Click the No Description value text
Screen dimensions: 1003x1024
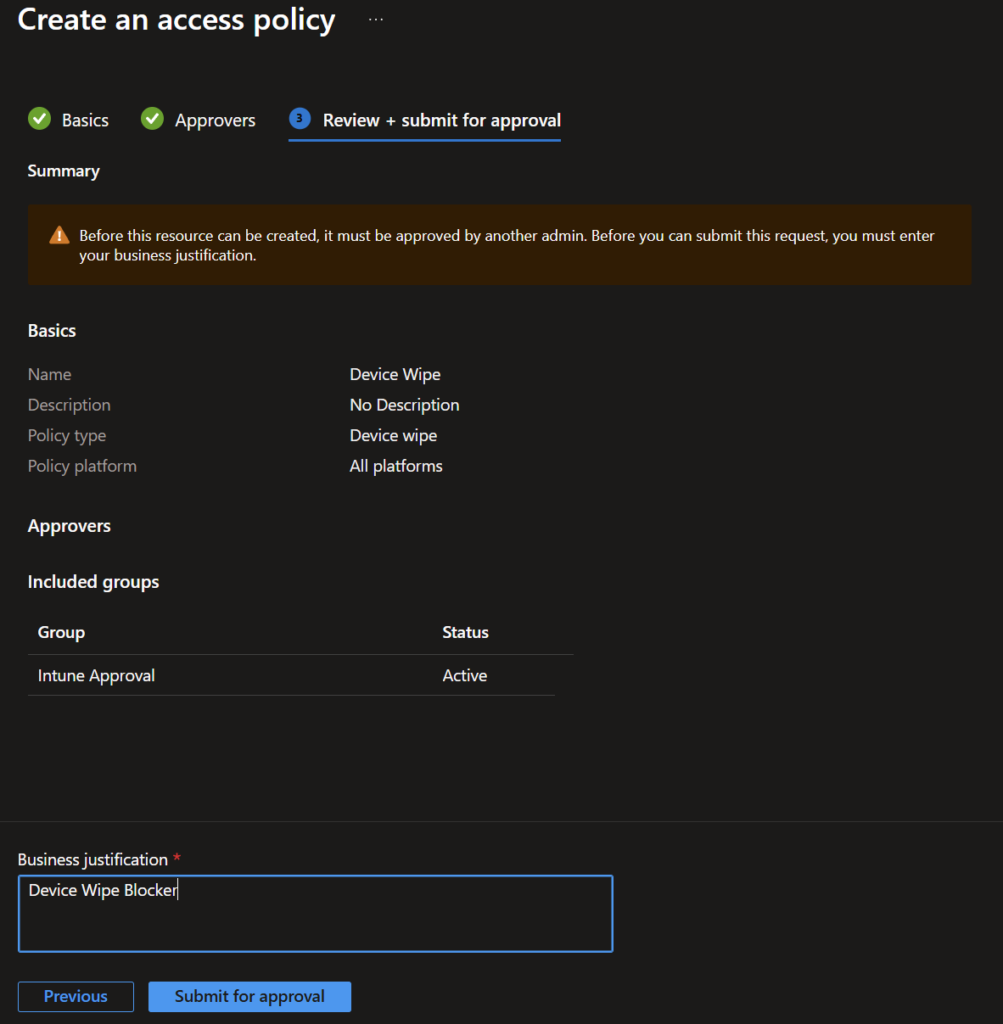pos(404,405)
